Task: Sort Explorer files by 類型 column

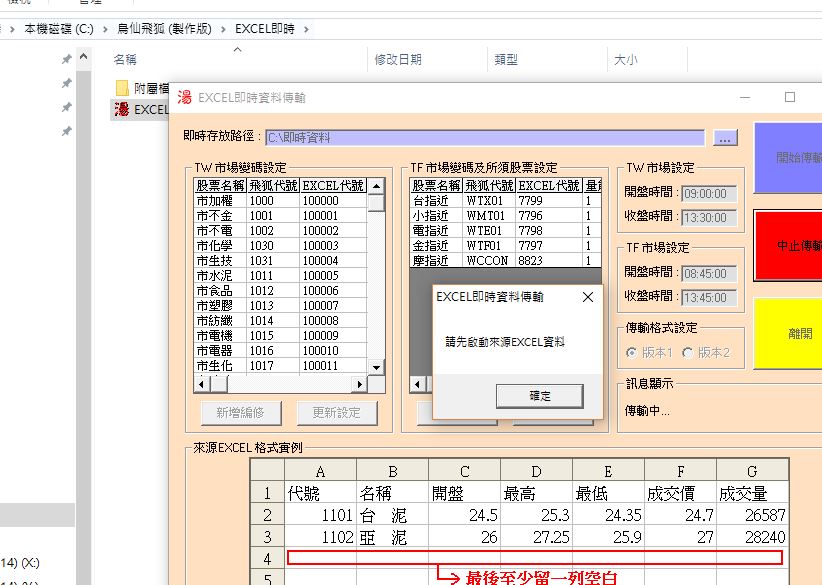Action: 506,60
